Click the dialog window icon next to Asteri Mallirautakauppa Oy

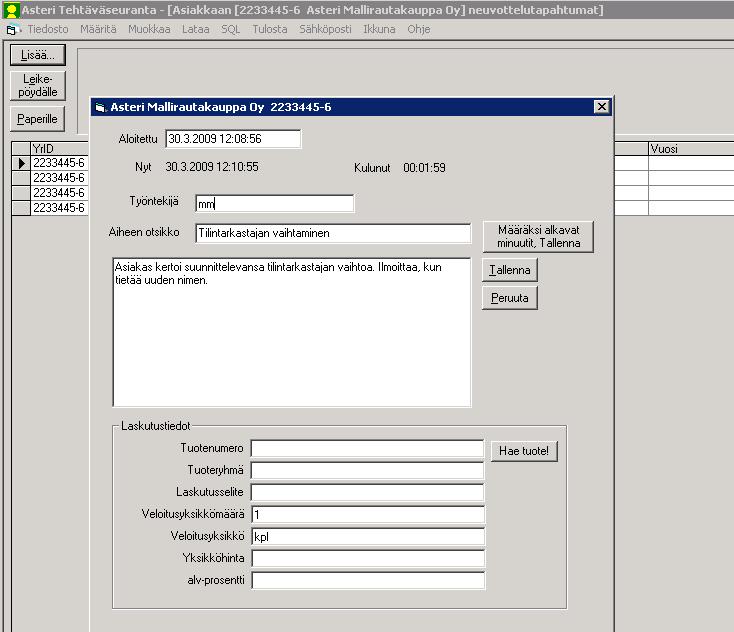pos(101,108)
